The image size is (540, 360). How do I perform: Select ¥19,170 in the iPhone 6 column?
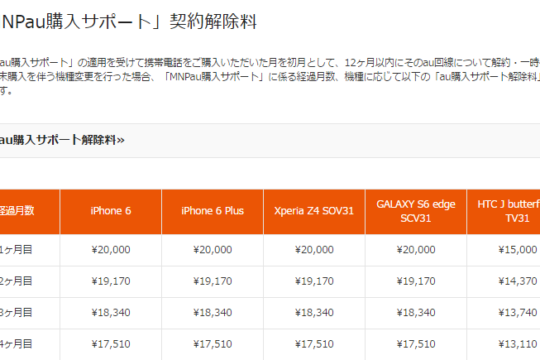[111, 281]
